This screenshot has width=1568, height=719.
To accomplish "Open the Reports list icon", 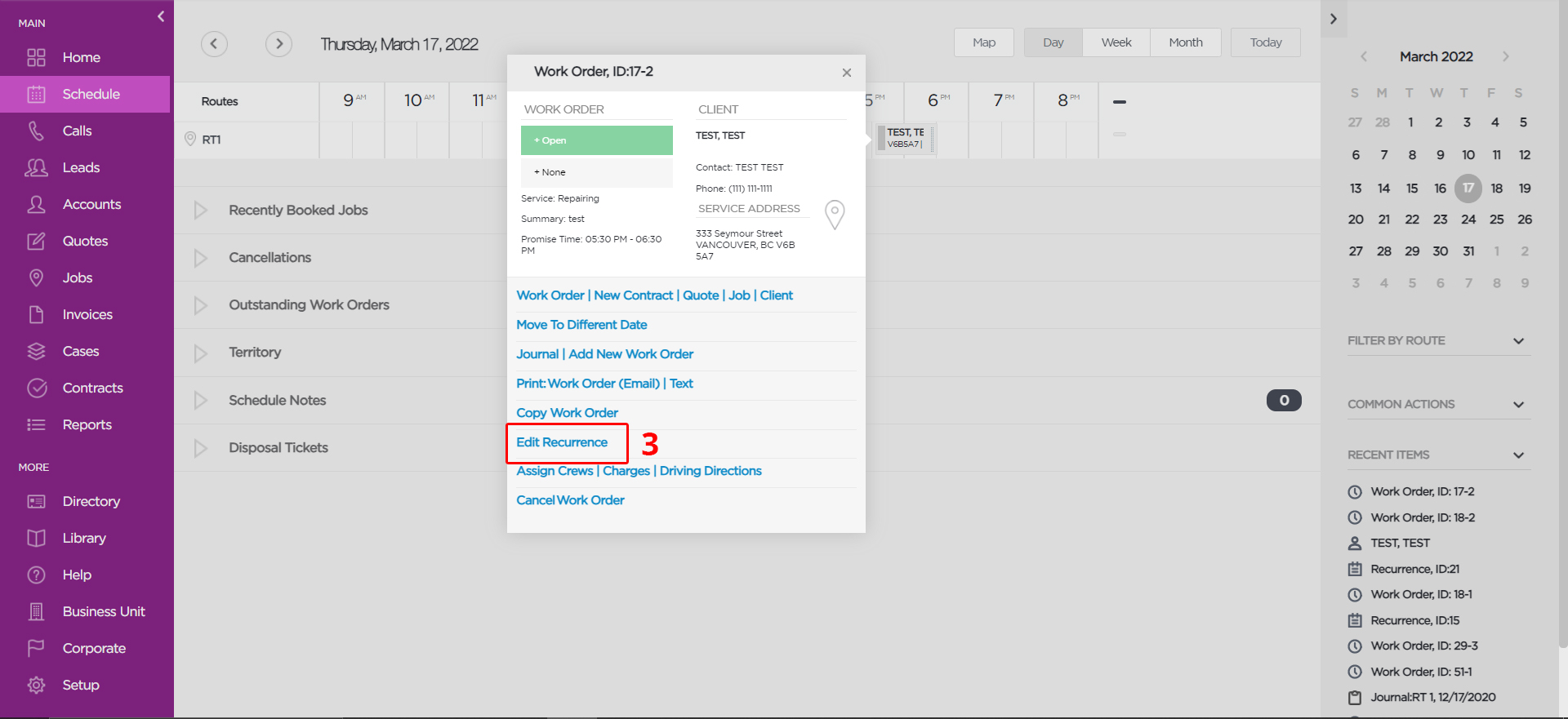I will pos(36,424).
